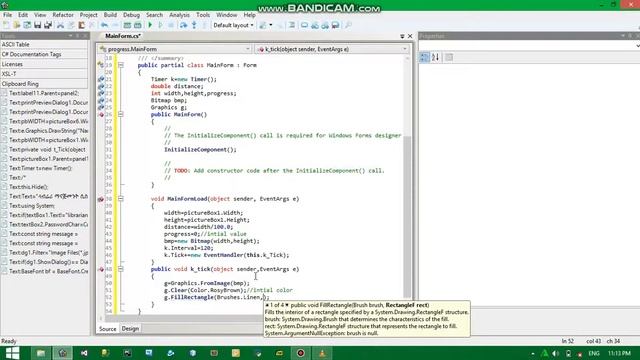The width and height of the screenshot is (640, 360).
Task: Click the Build Solution toolbar icon
Action: (x=127, y=25)
